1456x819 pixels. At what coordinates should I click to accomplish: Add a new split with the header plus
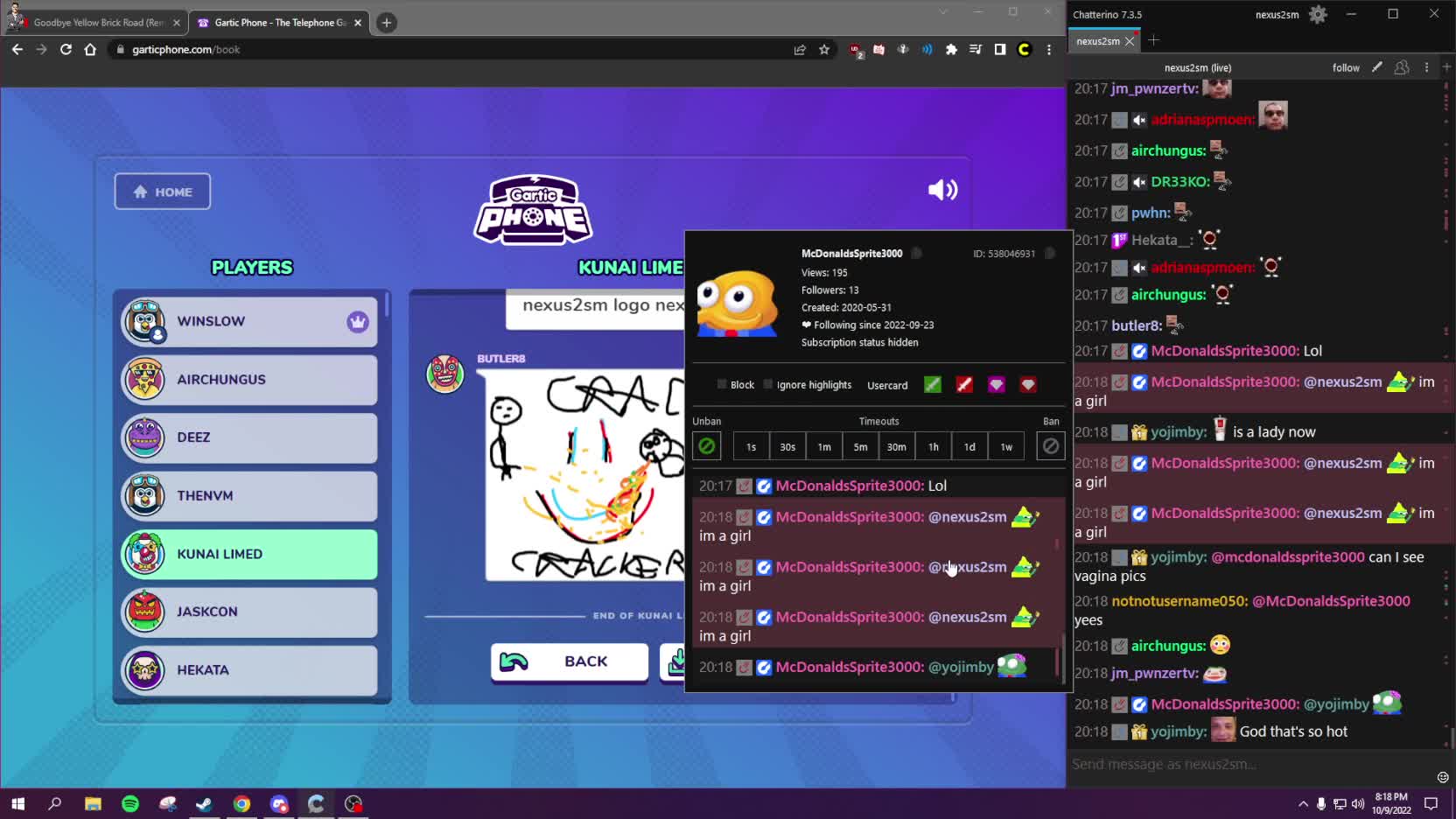(x=1446, y=67)
